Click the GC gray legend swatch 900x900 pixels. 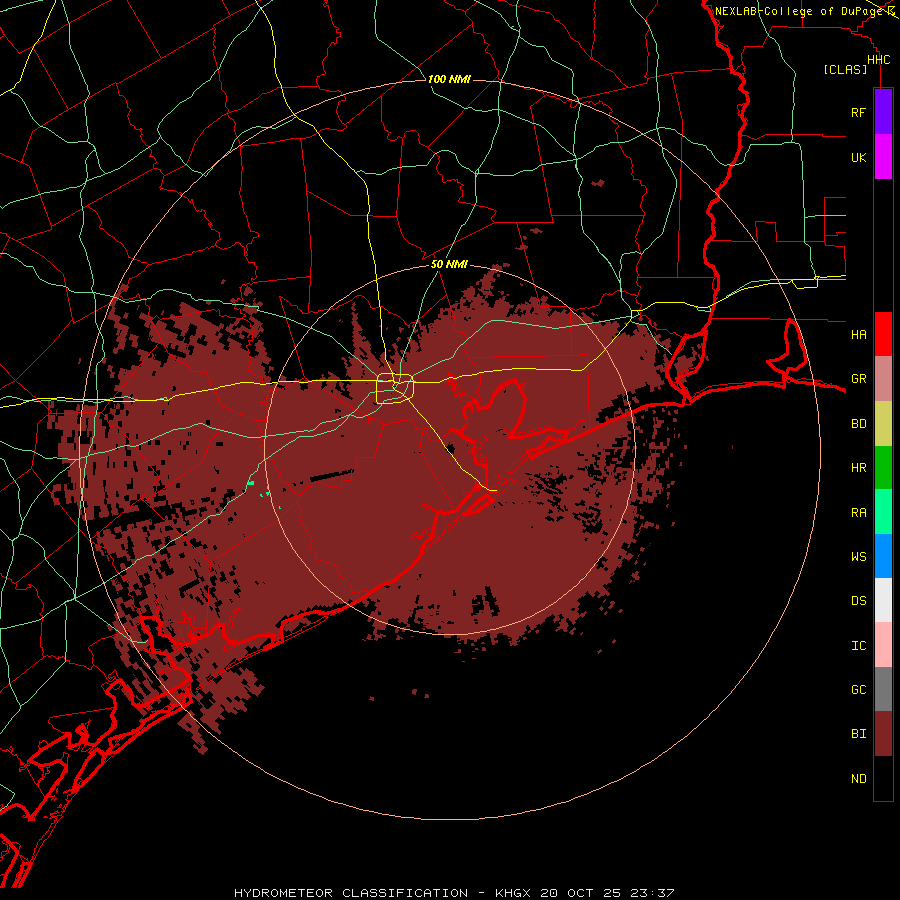click(883, 689)
